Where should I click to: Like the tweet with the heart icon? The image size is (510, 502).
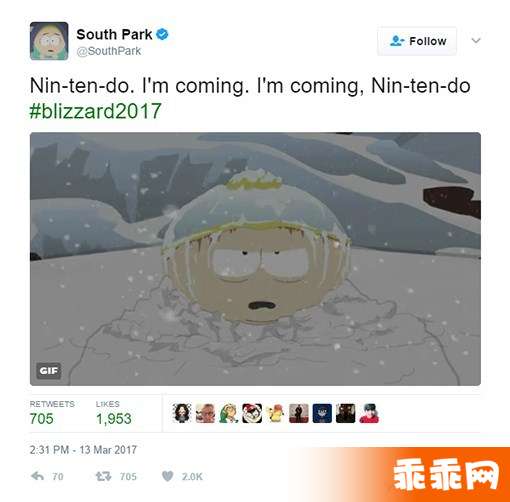pos(168,476)
